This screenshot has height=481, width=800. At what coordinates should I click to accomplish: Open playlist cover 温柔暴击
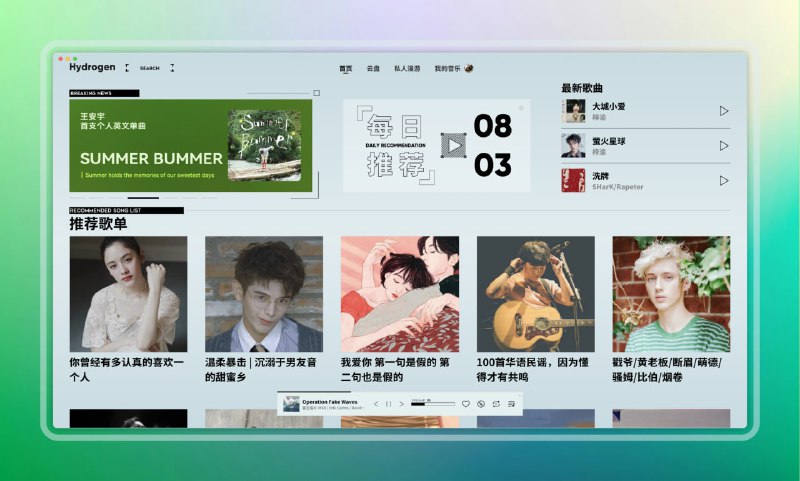point(264,294)
